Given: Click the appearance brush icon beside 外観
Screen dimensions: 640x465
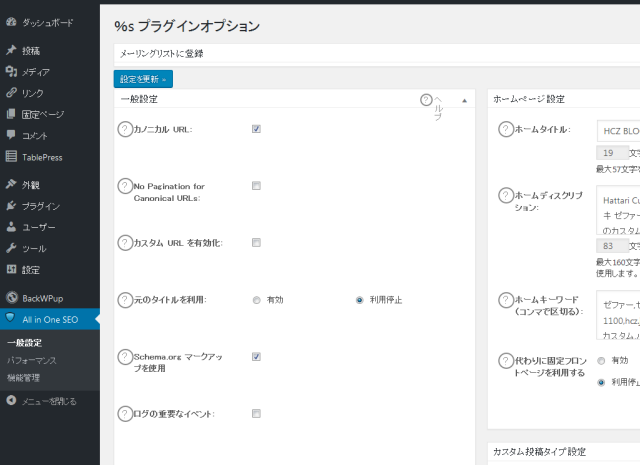Looking at the screenshot, I should 11,184.
